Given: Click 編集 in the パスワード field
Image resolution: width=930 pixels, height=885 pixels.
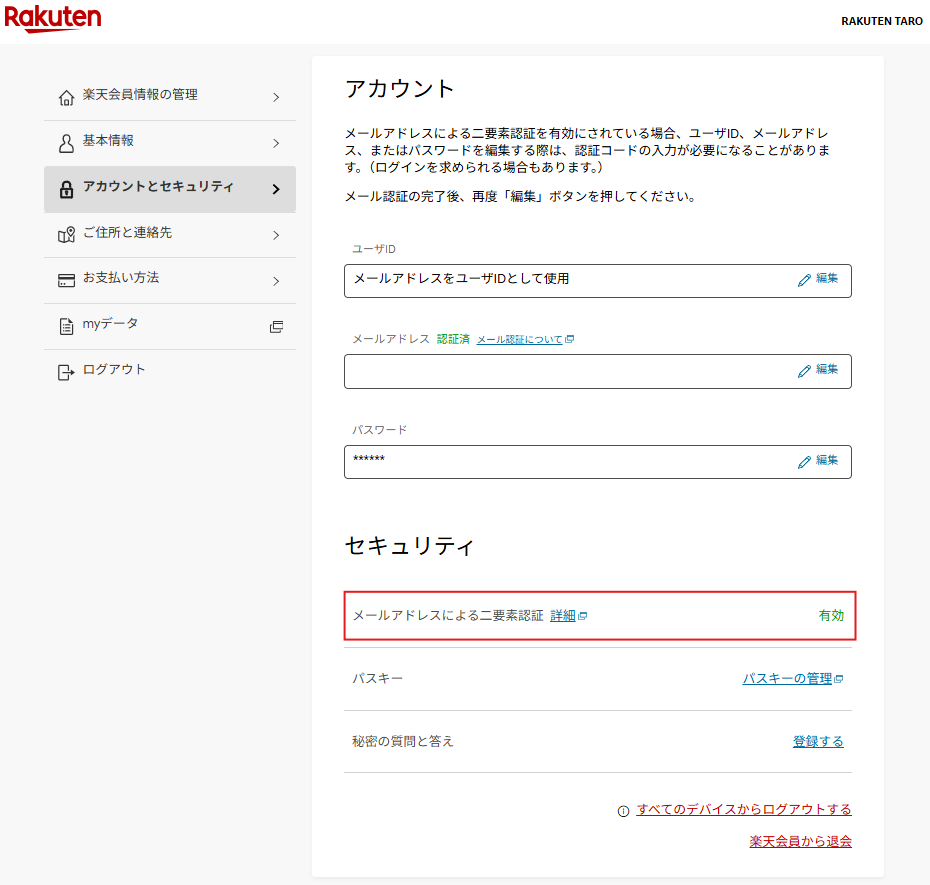Looking at the screenshot, I should [x=827, y=460].
